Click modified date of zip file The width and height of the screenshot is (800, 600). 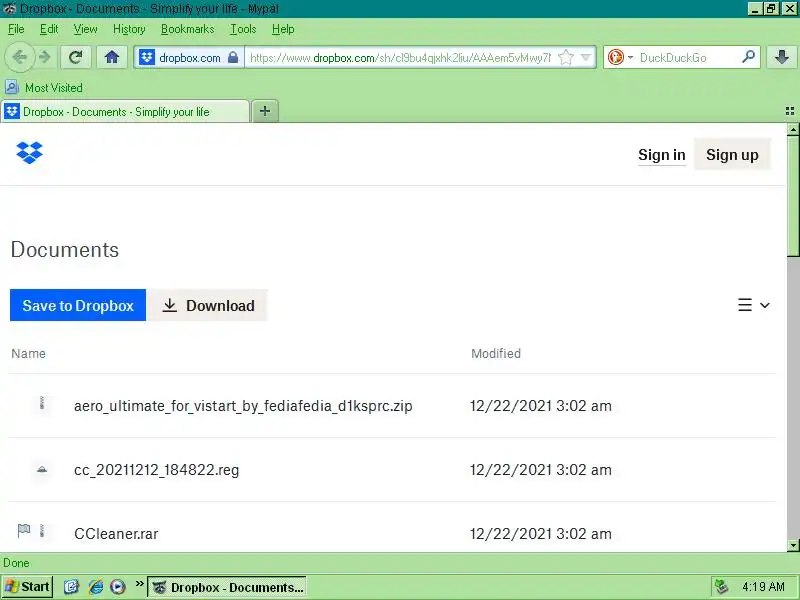click(x=541, y=406)
